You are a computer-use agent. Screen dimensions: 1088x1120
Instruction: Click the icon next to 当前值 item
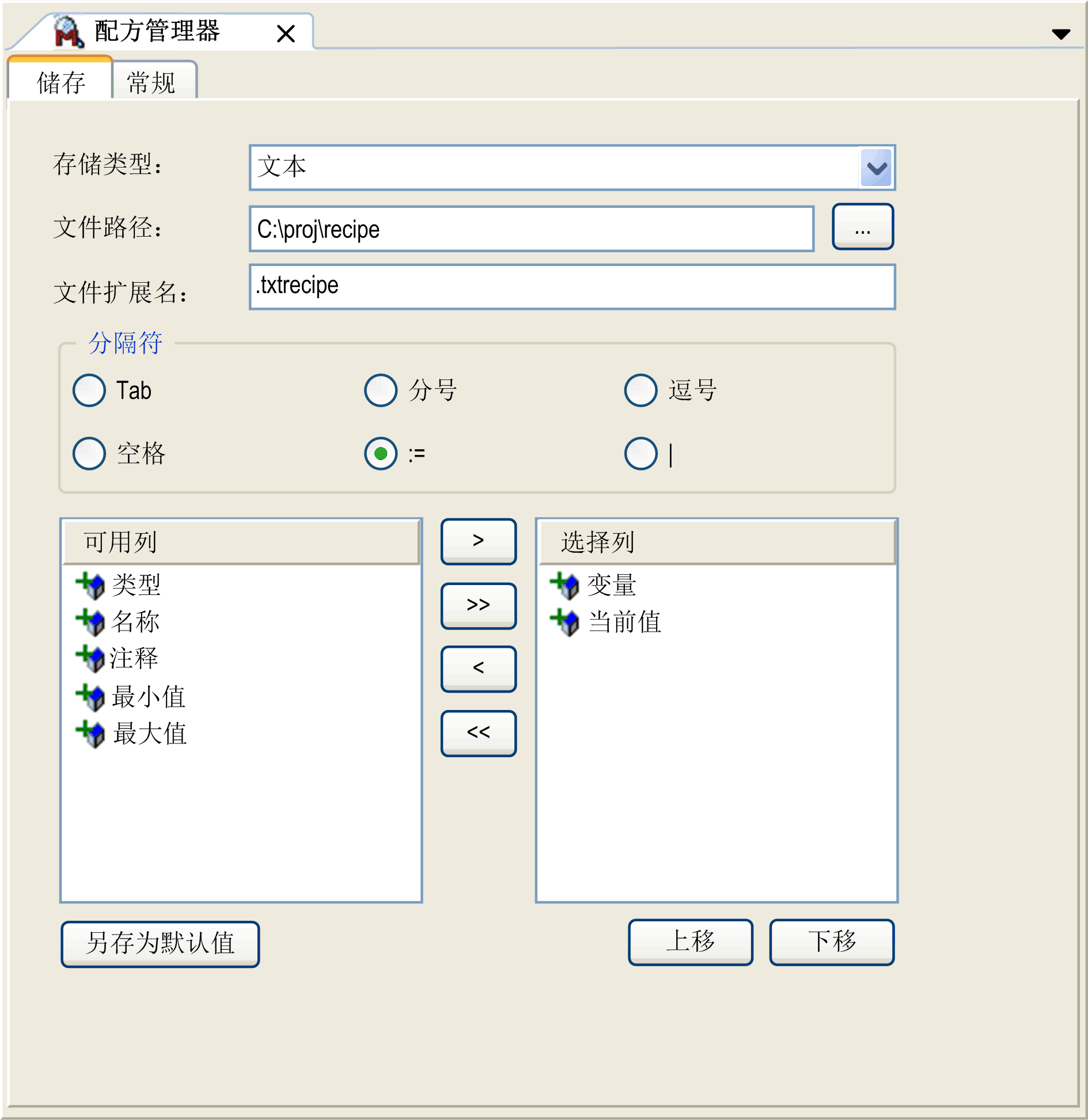coord(564,622)
